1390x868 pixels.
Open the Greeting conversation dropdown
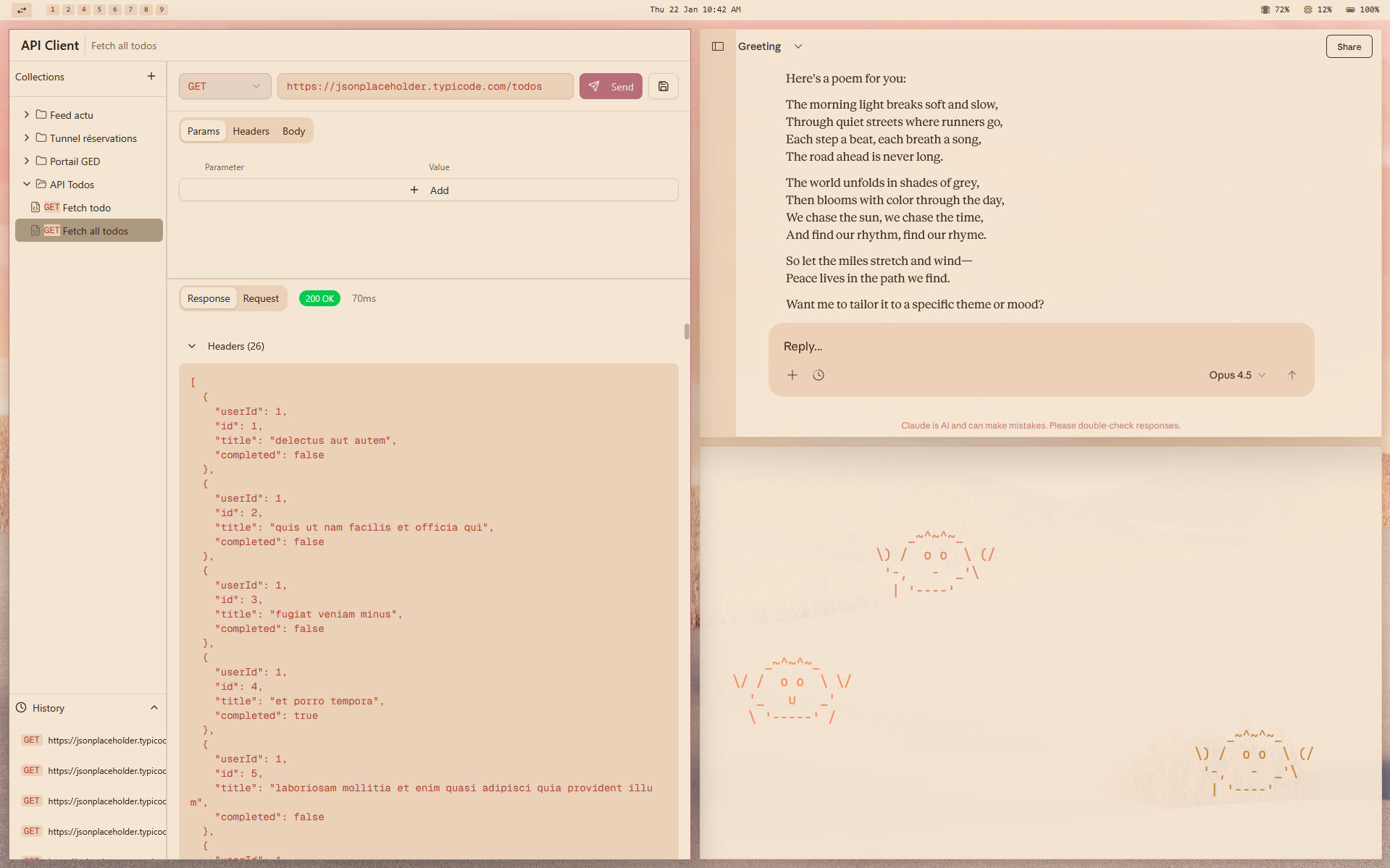point(797,46)
